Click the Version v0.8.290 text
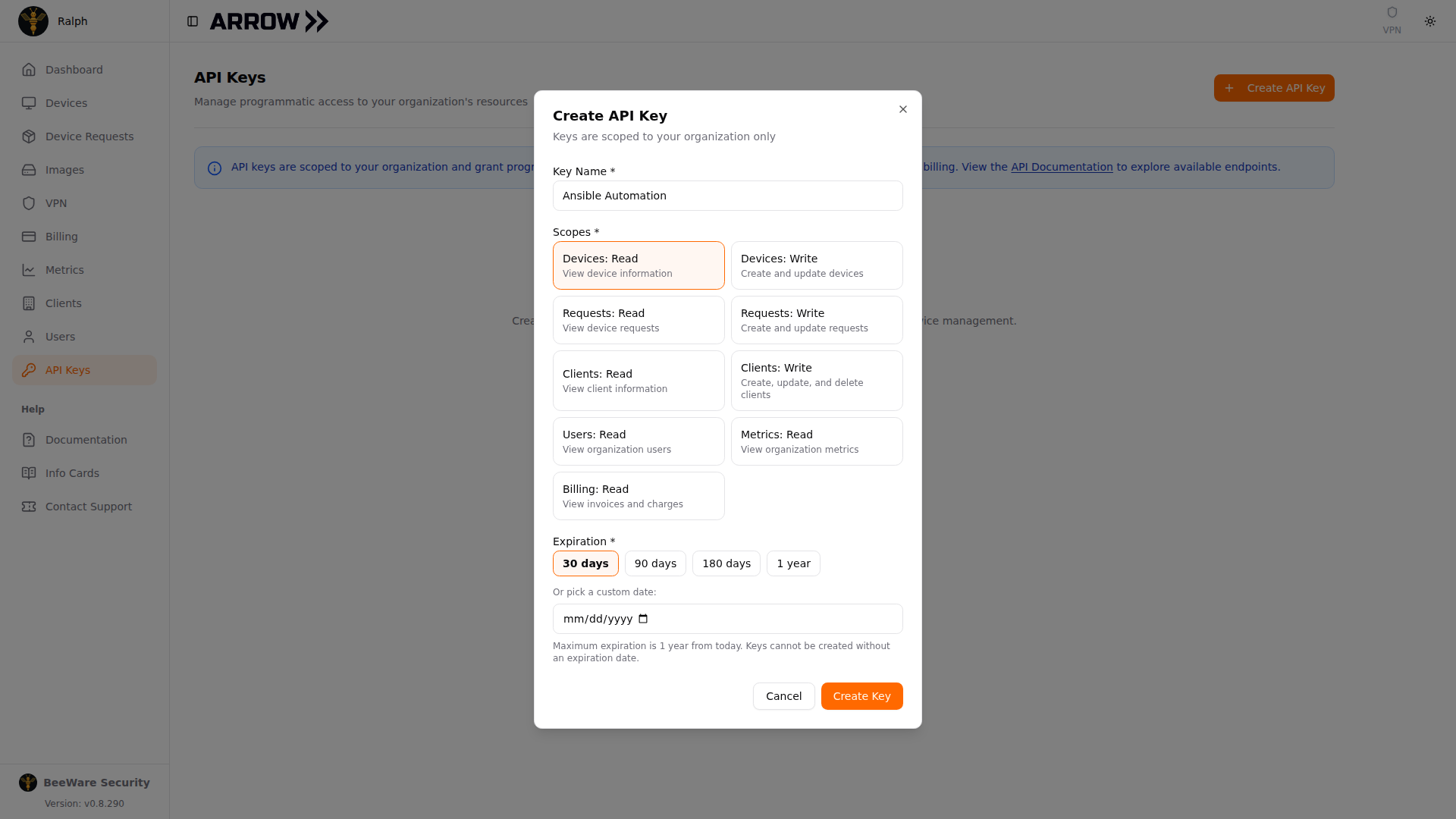This screenshot has width=1456, height=819. [x=84, y=804]
